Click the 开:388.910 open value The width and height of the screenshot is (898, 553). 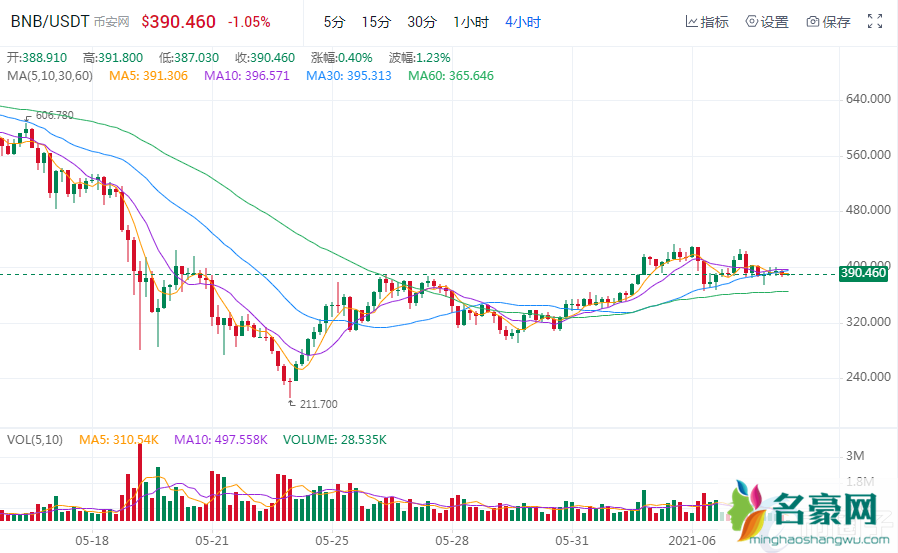click(x=37, y=58)
